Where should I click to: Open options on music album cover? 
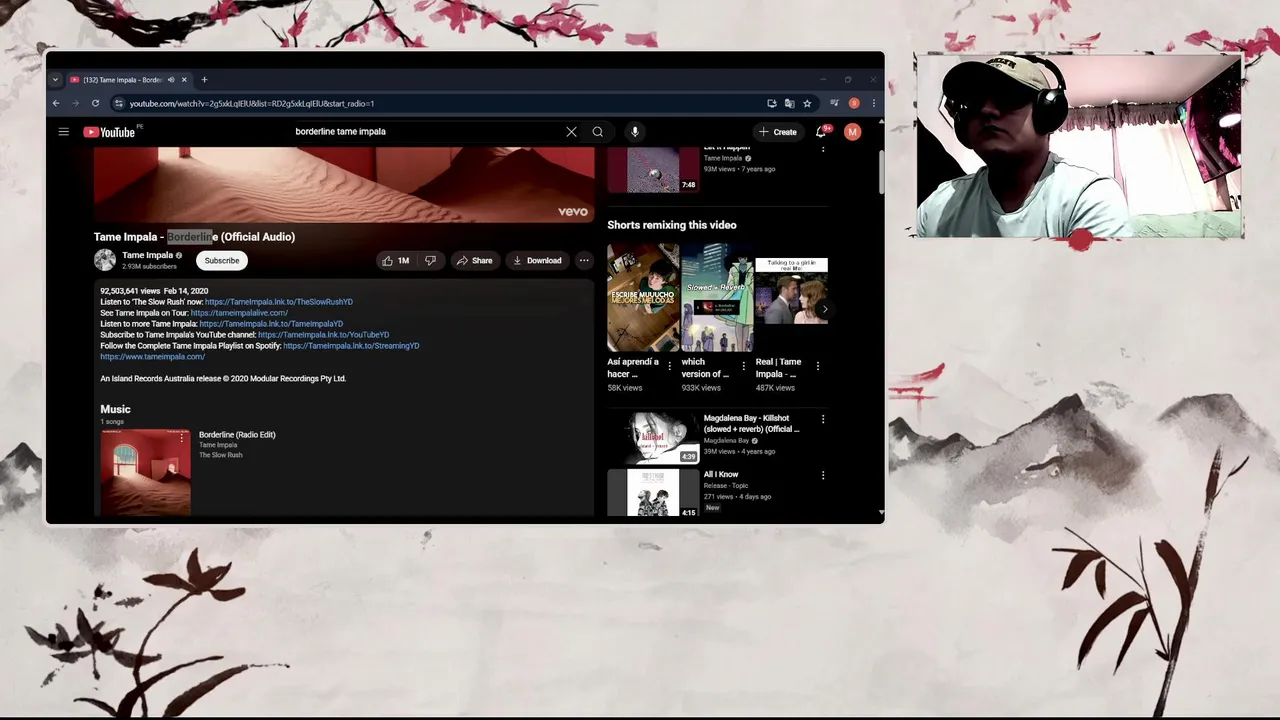pos(182,438)
